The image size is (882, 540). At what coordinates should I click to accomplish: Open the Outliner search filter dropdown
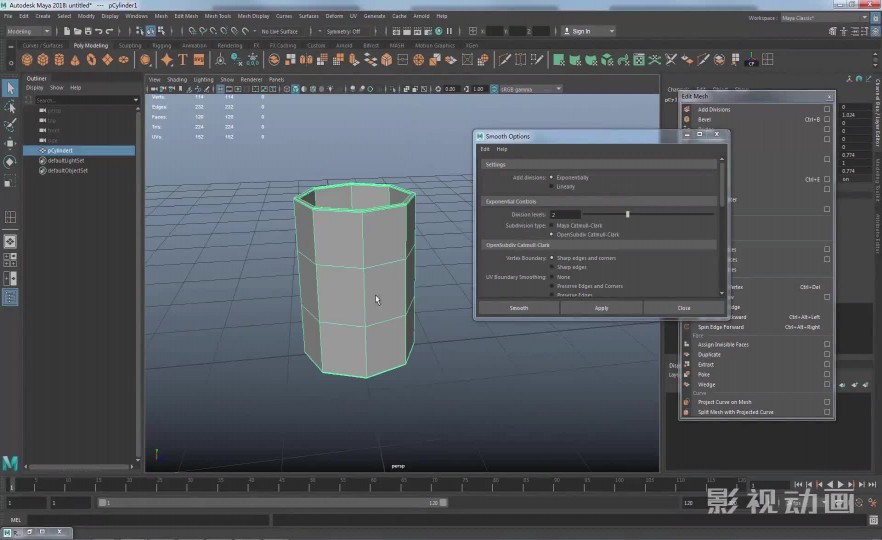(136, 100)
